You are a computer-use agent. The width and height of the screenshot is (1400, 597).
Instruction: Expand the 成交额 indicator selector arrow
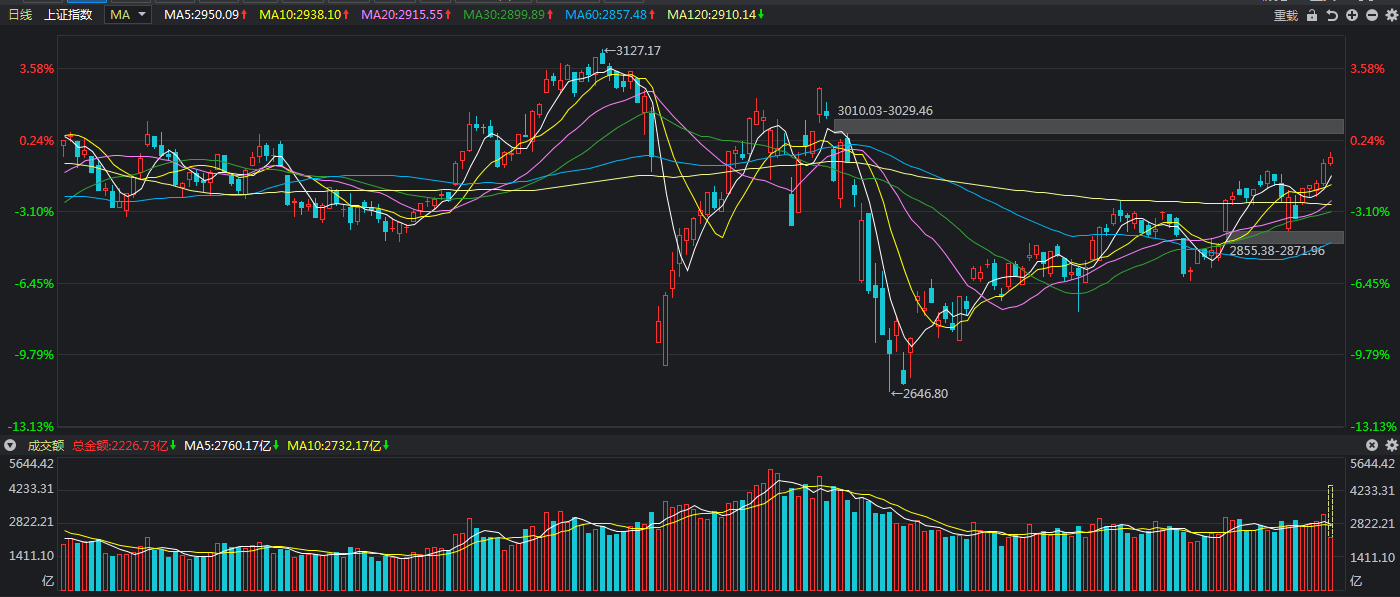point(11,445)
